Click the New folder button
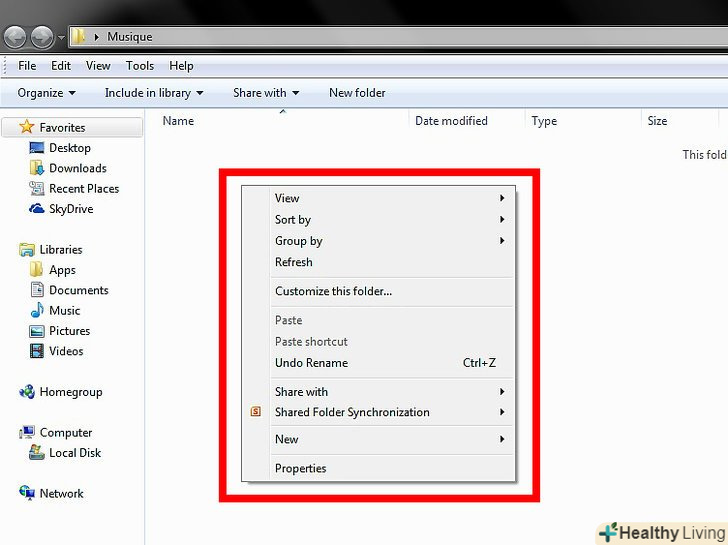728x545 pixels. pyautogui.click(x=357, y=93)
